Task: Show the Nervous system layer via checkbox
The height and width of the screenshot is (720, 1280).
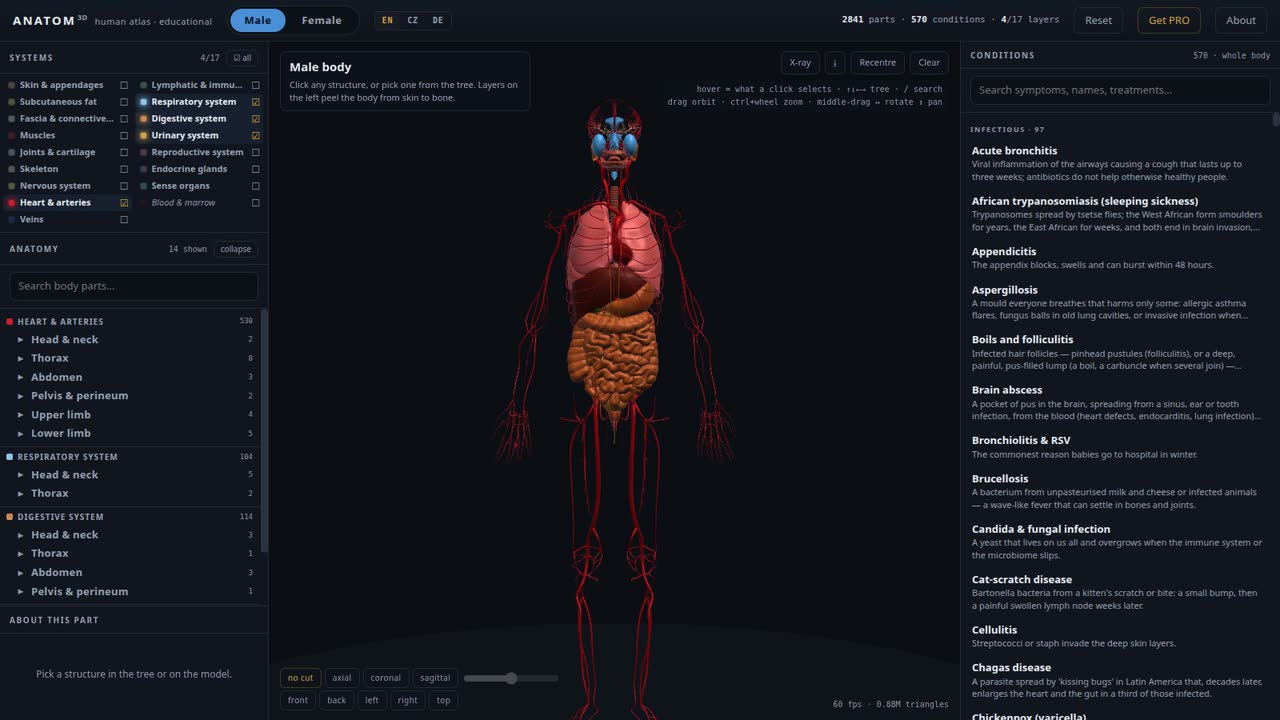Action: click(124, 186)
